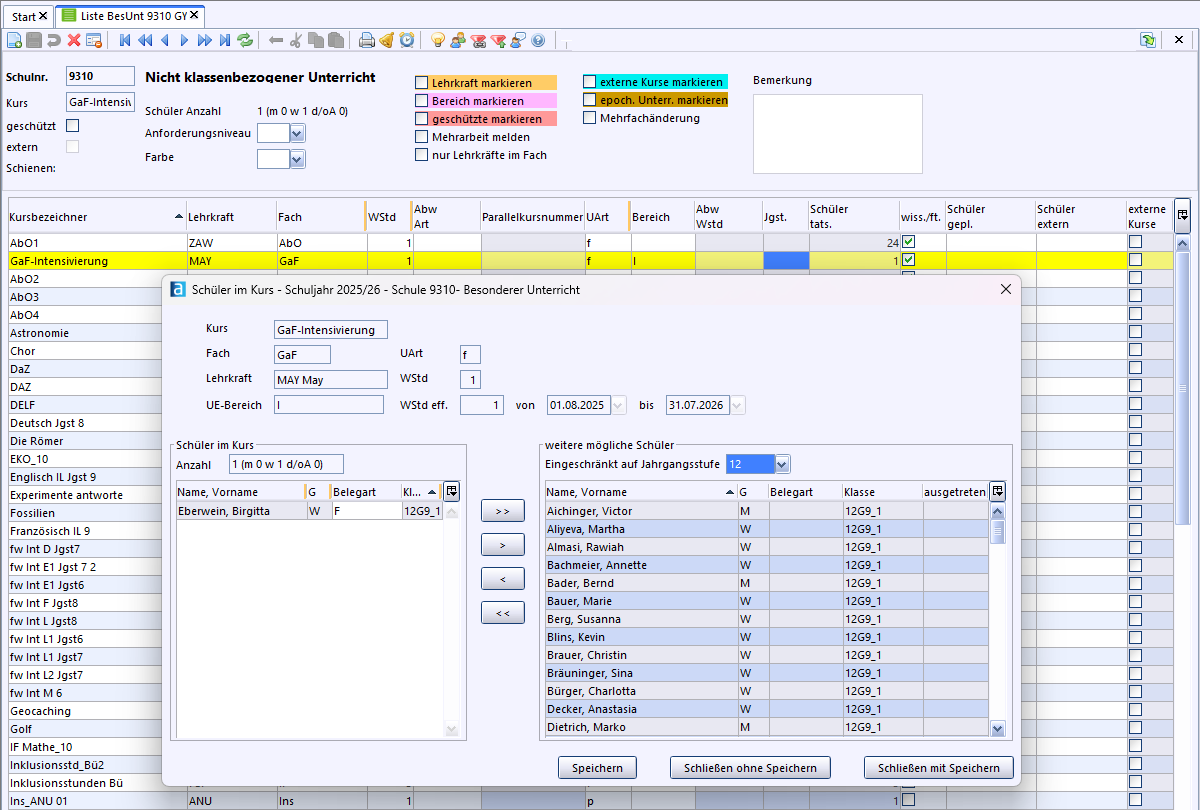Check the 'geschützt' checkbox

pos(72,126)
